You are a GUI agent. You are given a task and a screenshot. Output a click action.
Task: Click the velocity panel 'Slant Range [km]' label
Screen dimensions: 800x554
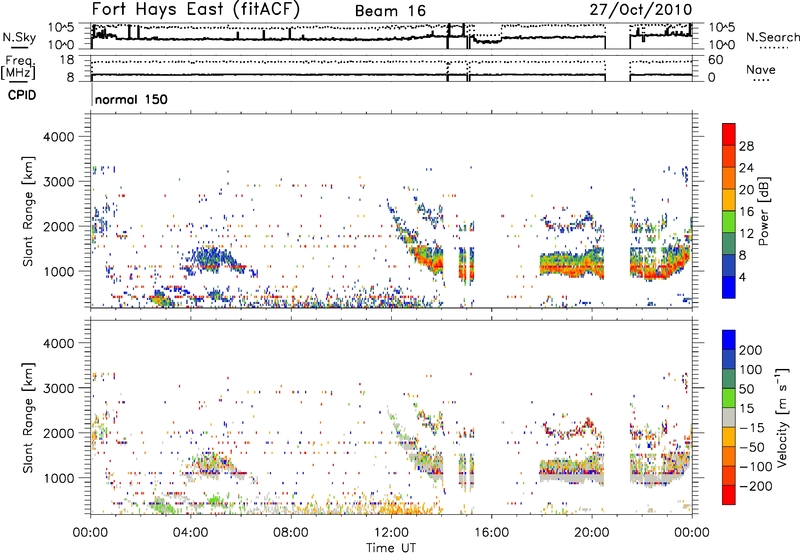tap(28, 418)
